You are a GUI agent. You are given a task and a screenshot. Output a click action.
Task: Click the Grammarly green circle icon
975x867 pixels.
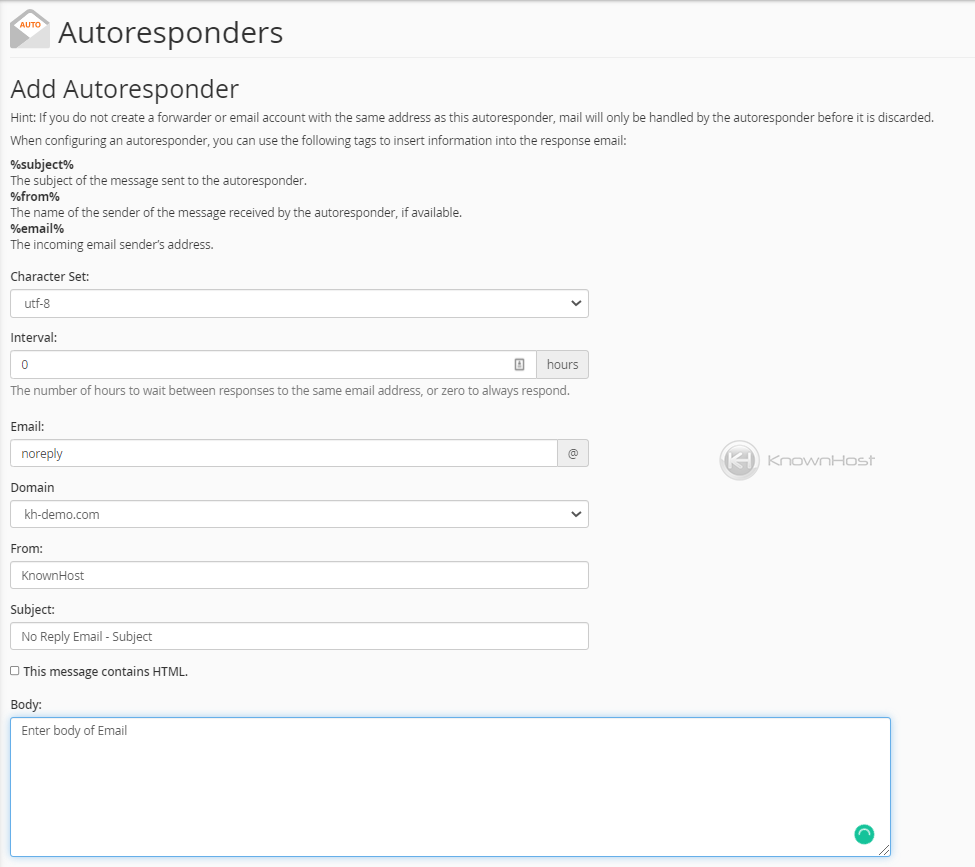coord(864,834)
